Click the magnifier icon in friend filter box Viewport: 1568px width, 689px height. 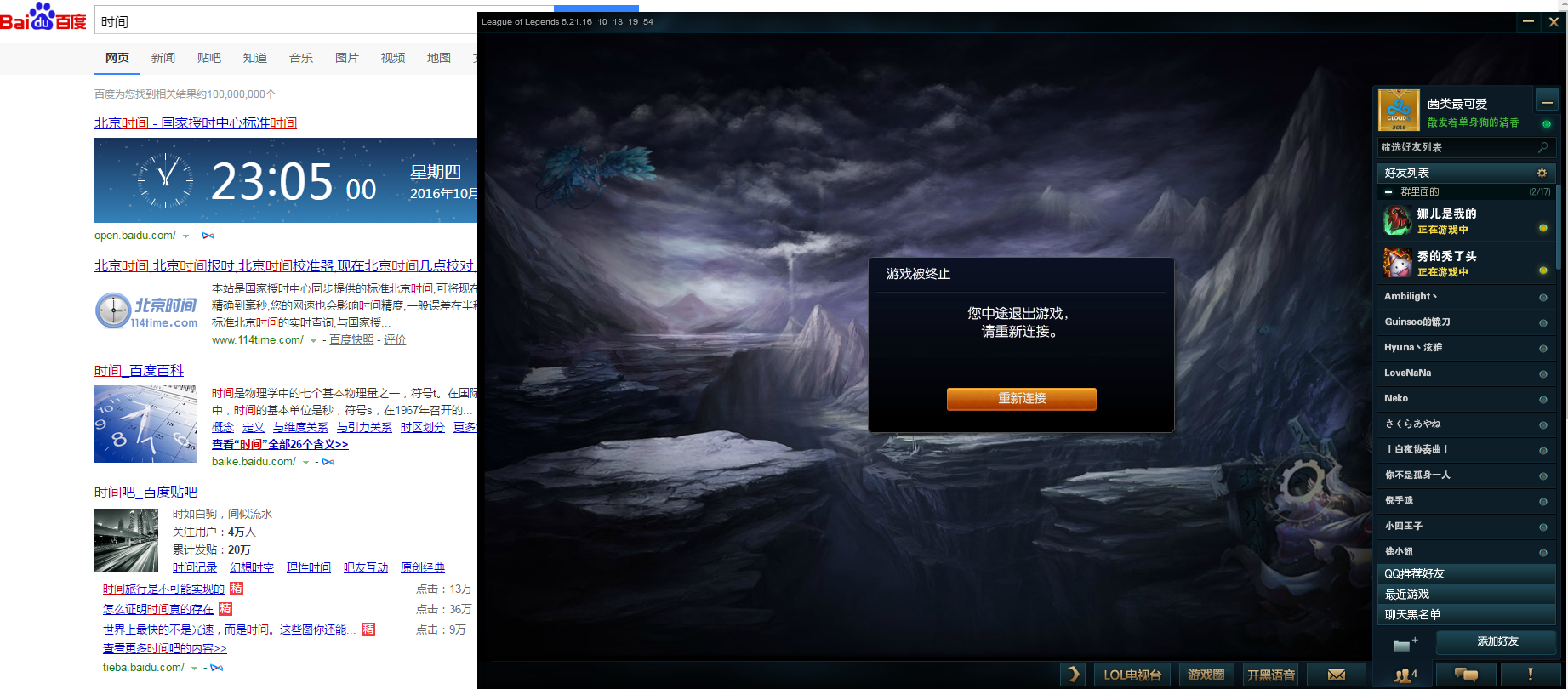(1542, 147)
